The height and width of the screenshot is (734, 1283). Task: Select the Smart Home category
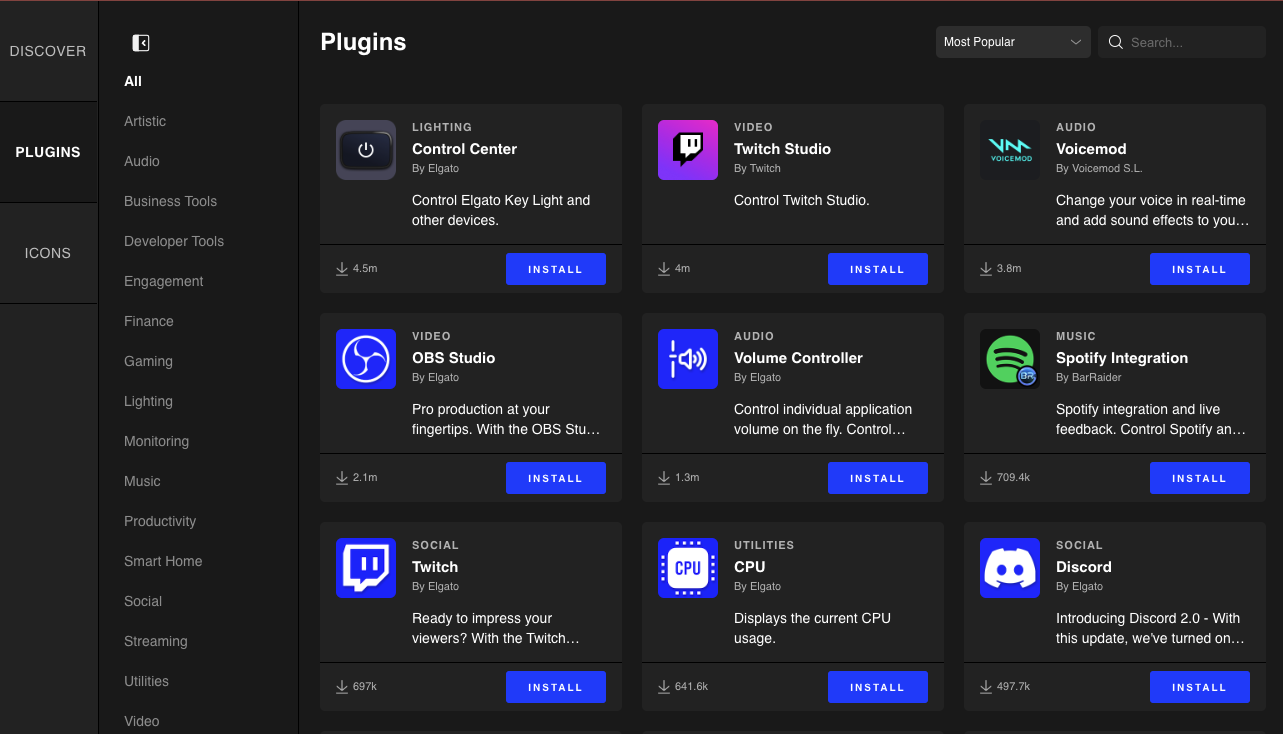coord(163,561)
